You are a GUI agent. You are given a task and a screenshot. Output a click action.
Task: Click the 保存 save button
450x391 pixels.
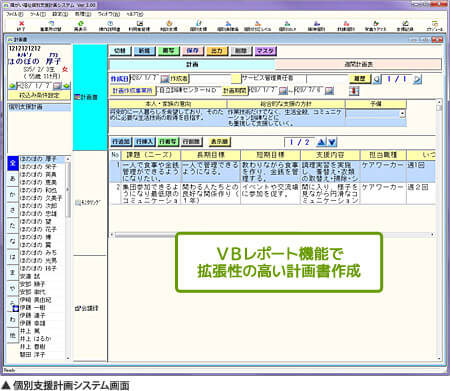click(192, 51)
